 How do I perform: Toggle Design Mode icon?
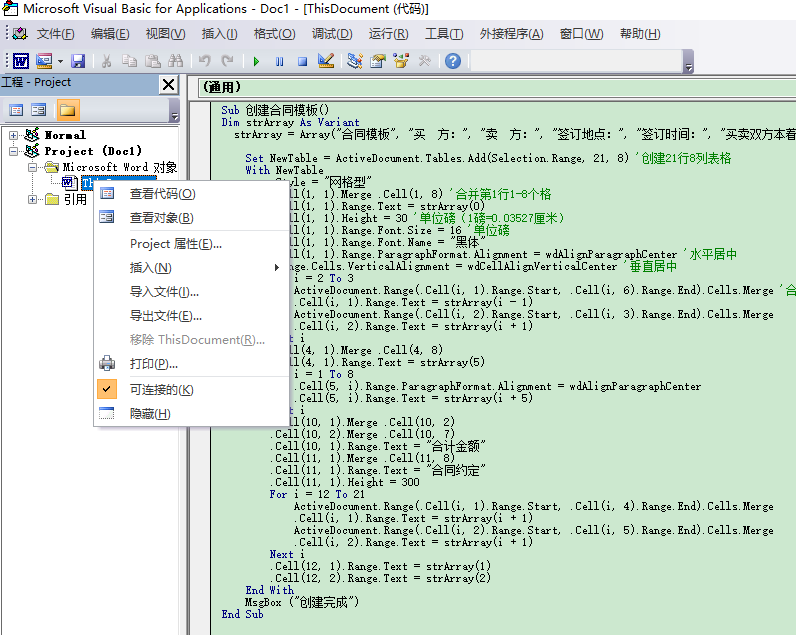326,61
